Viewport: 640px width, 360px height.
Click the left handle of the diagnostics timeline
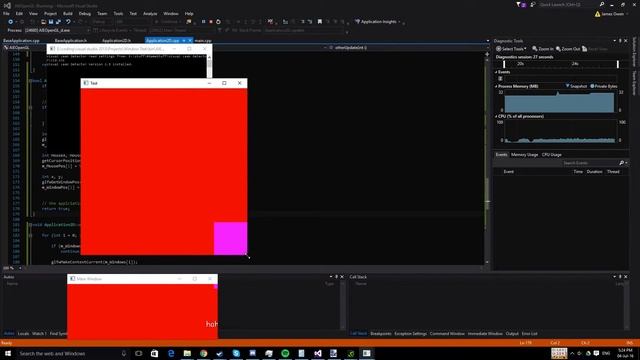tap(504, 64)
